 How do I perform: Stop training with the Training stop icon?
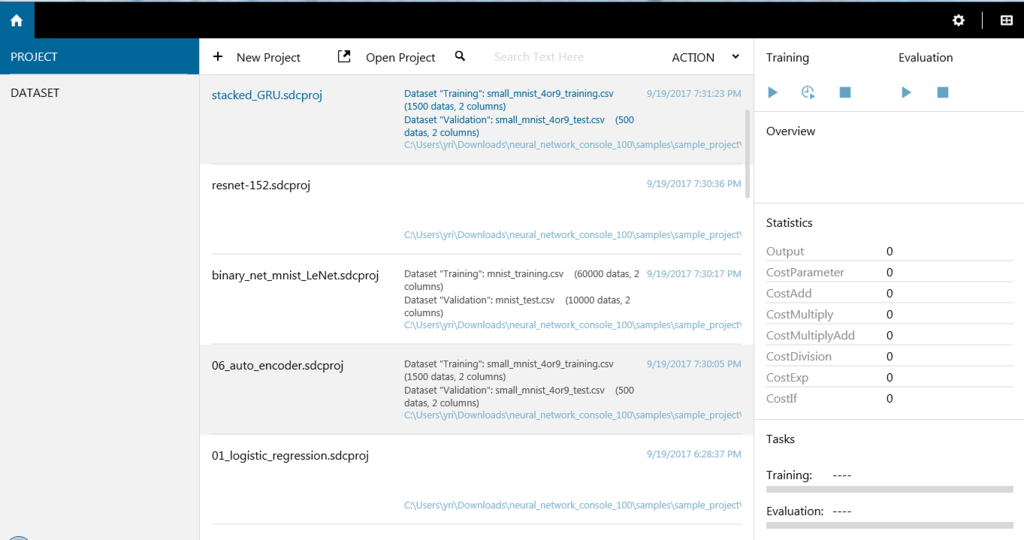pyautogui.click(x=845, y=93)
